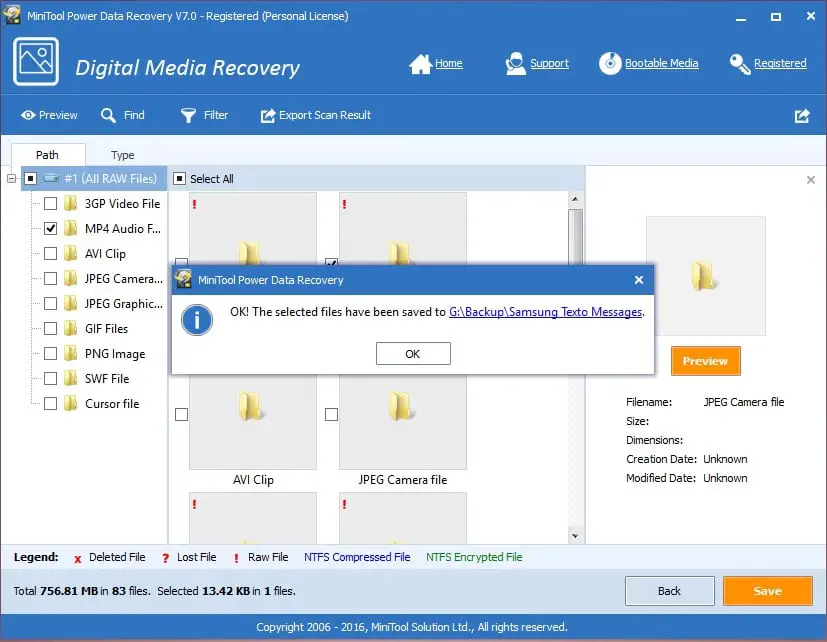Check the PNG Image checkbox

click(x=50, y=353)
